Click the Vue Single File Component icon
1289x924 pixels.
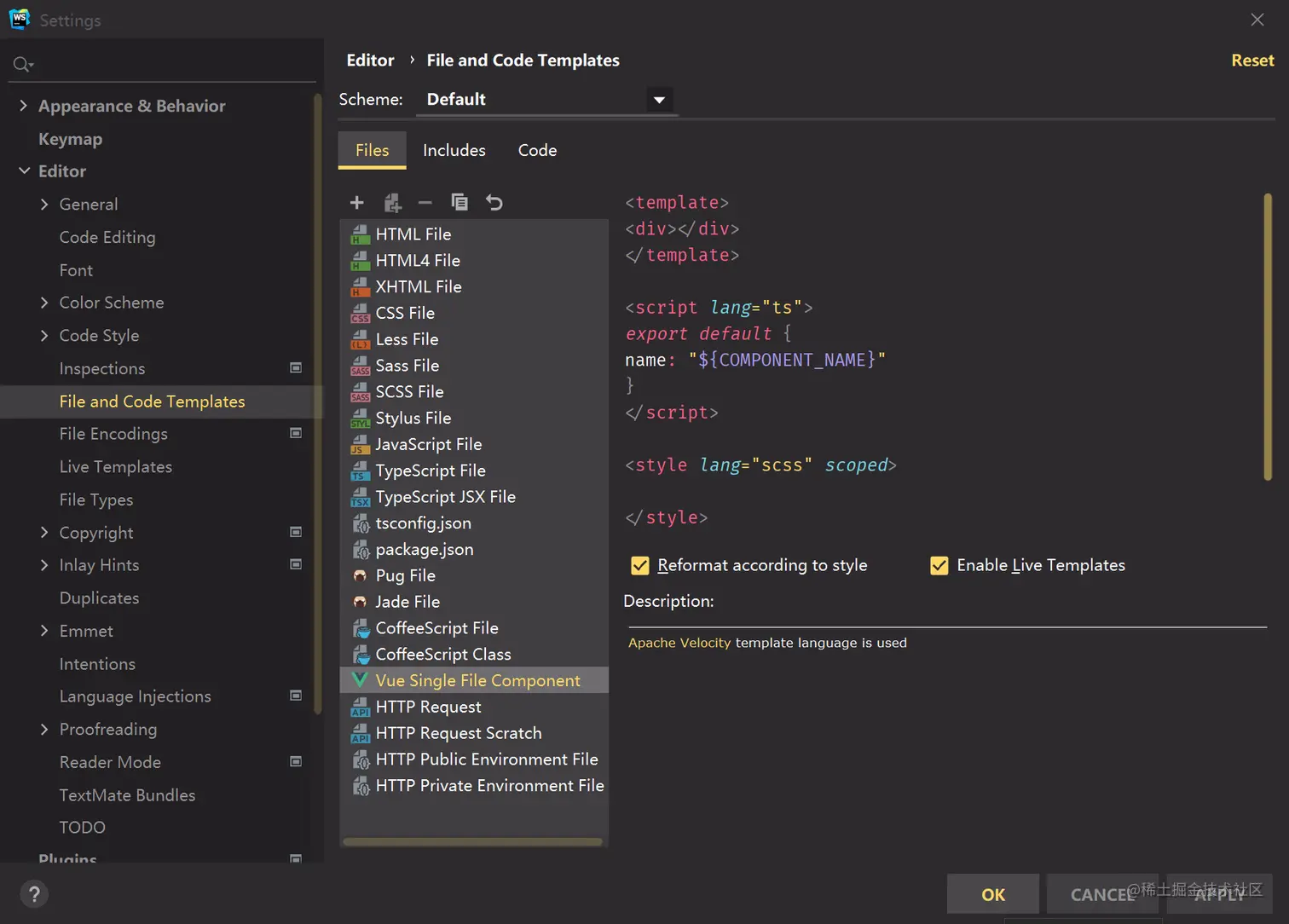tap(361, 680)
